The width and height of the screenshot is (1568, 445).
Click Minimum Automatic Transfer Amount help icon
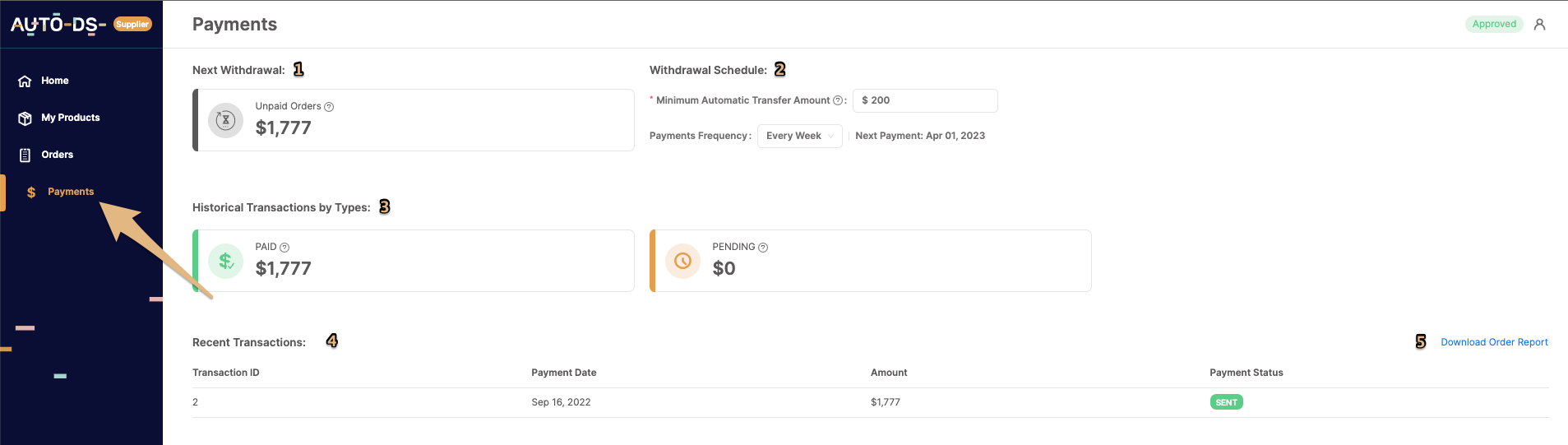pos(838,100)
